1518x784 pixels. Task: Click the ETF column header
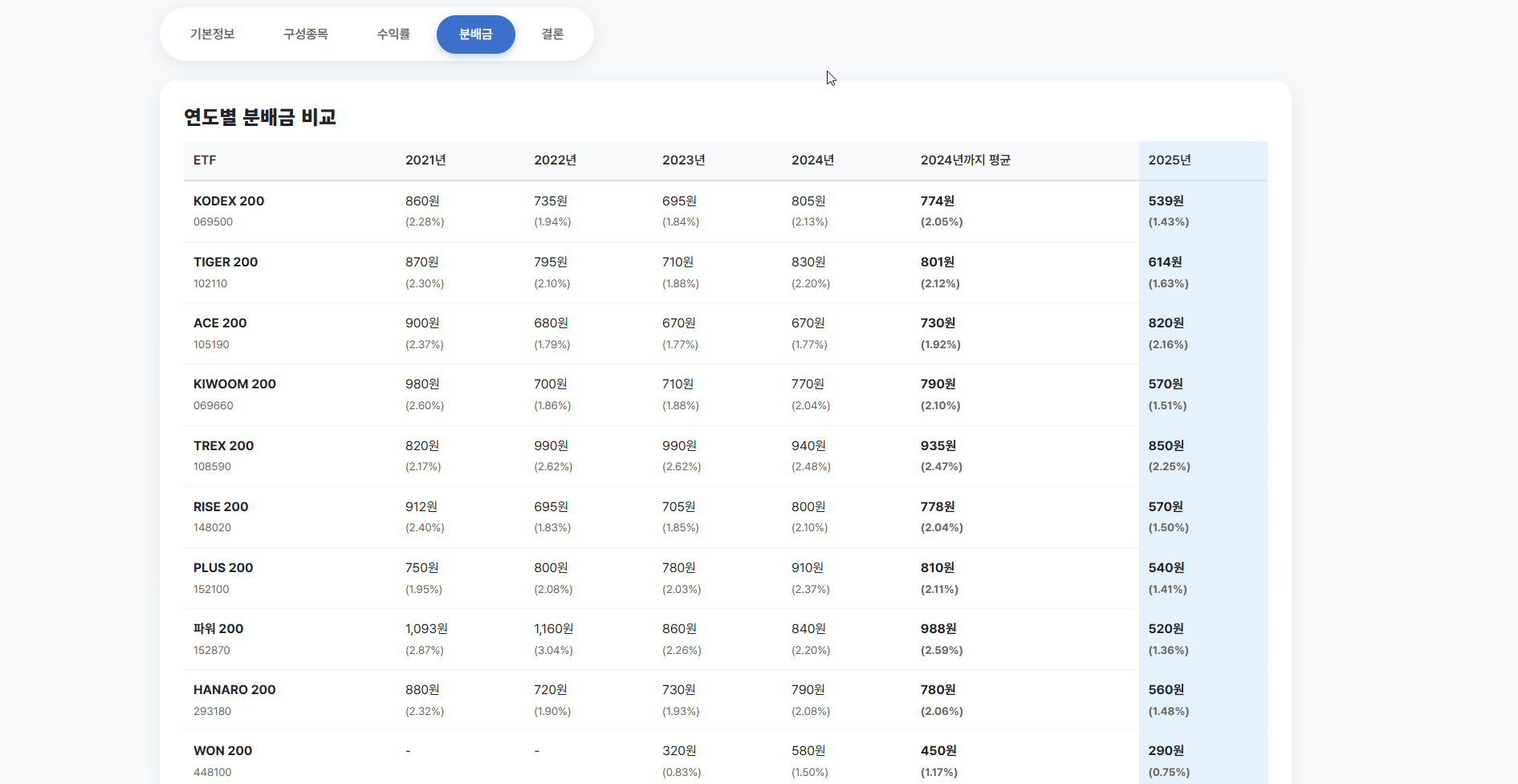(205, 160)
